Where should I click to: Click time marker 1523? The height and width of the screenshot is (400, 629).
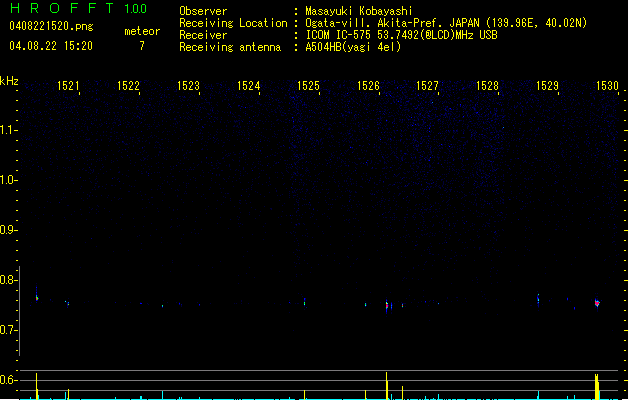[188, 86]
